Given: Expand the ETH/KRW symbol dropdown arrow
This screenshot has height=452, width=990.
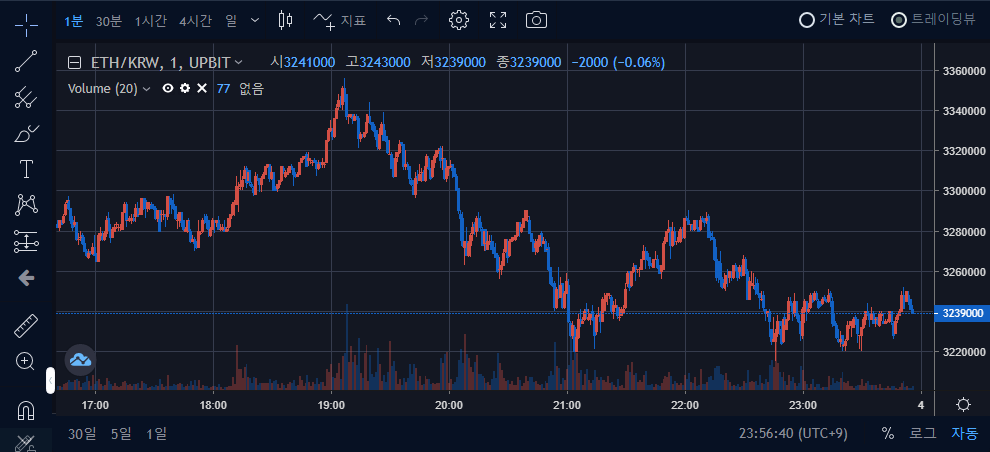Looking at the screenshot, I should (238, 62).
